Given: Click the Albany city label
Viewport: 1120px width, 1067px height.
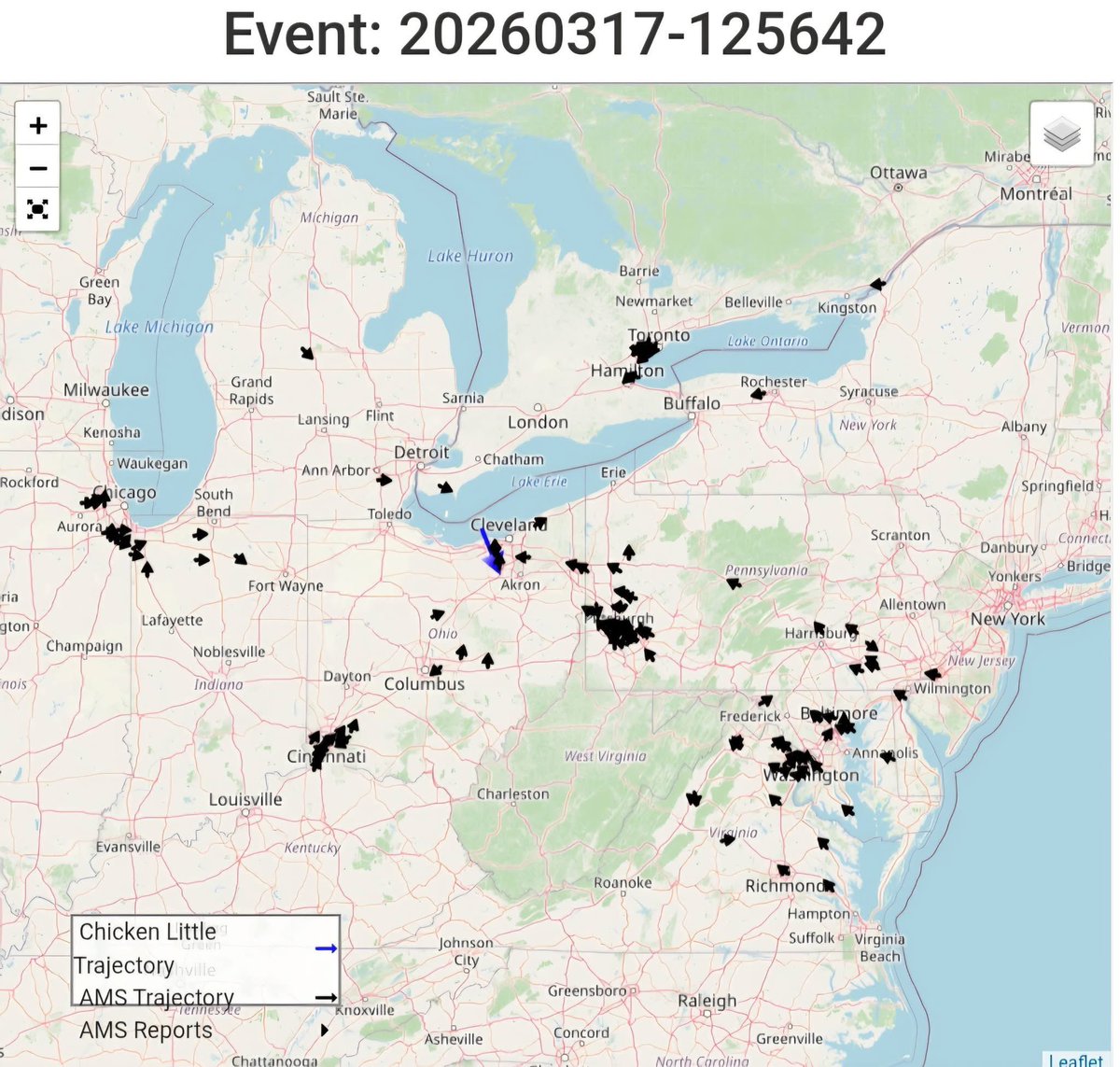Looking at the screenshot, I should pos(1024,427).
